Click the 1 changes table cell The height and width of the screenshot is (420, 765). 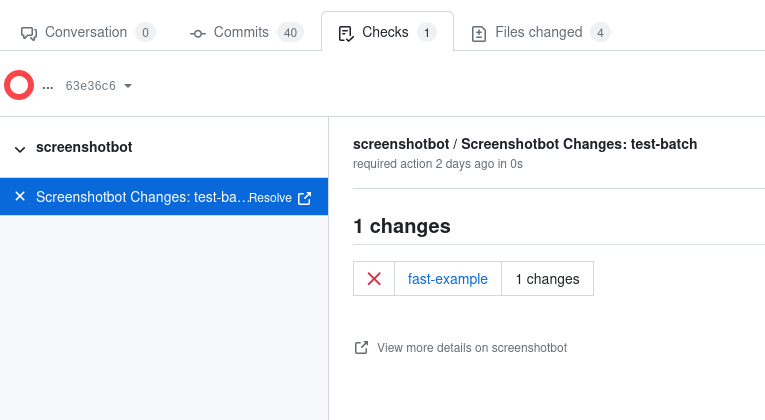(x=547, y=279)
